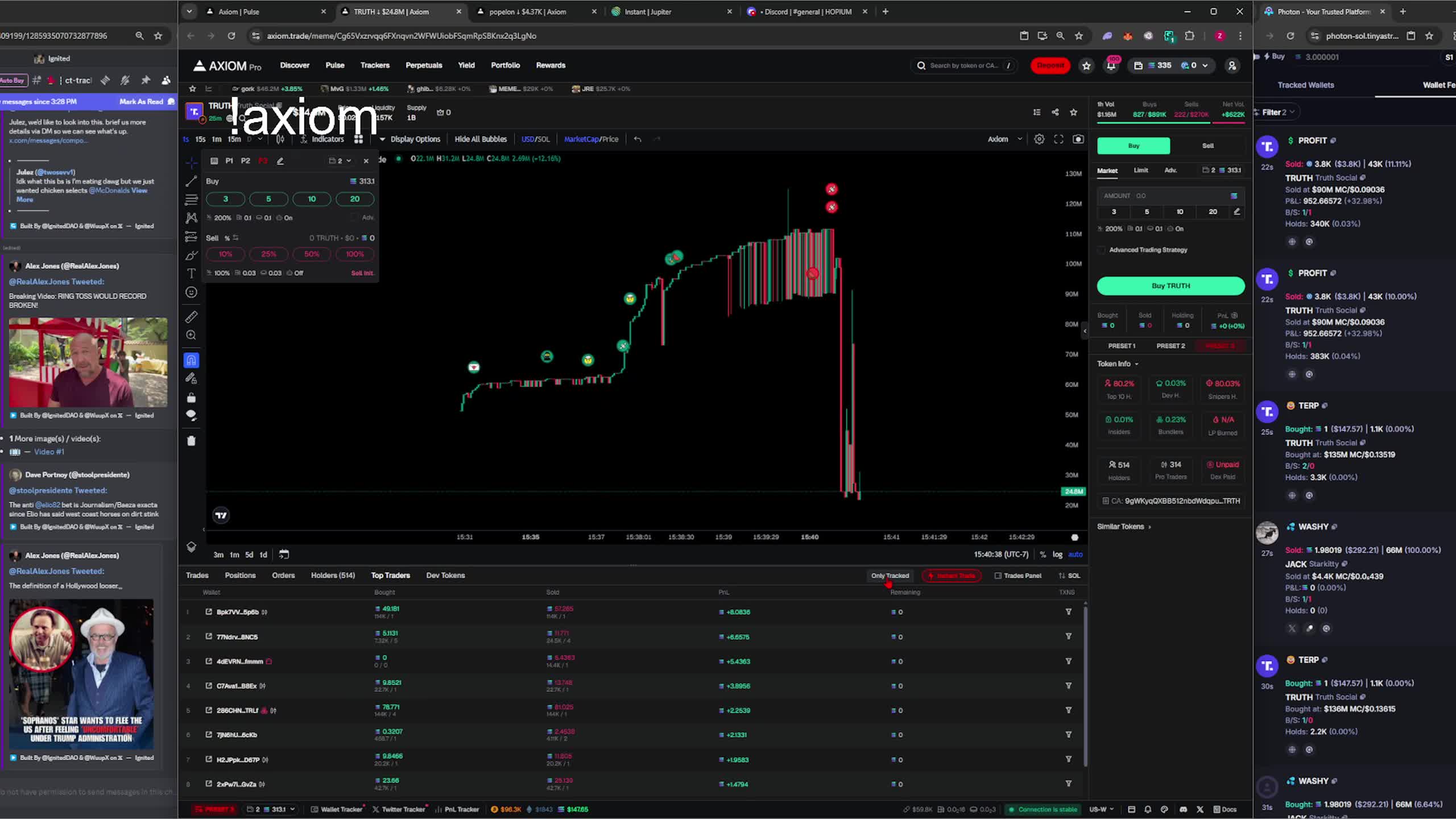Toggle the Trades Panel checkbox

click(998, 576)
